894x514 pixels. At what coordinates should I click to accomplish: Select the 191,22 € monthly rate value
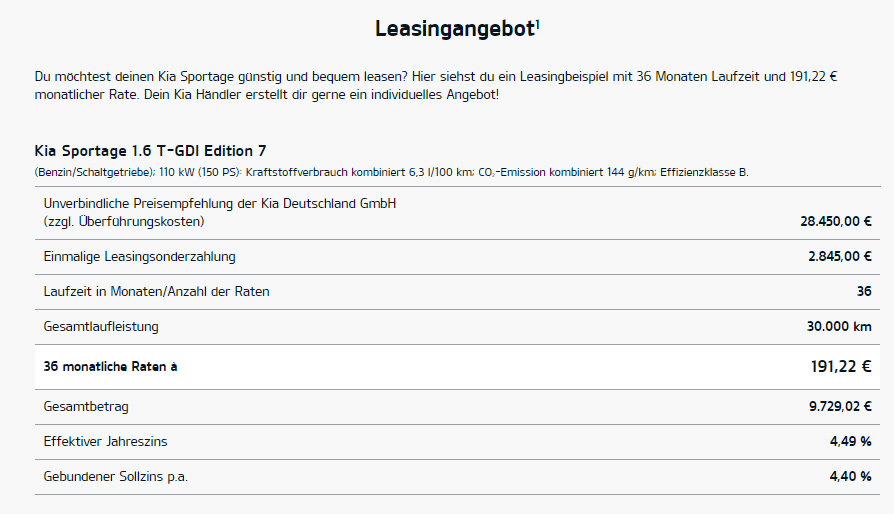pyautogui.click(x=841, y=367)
